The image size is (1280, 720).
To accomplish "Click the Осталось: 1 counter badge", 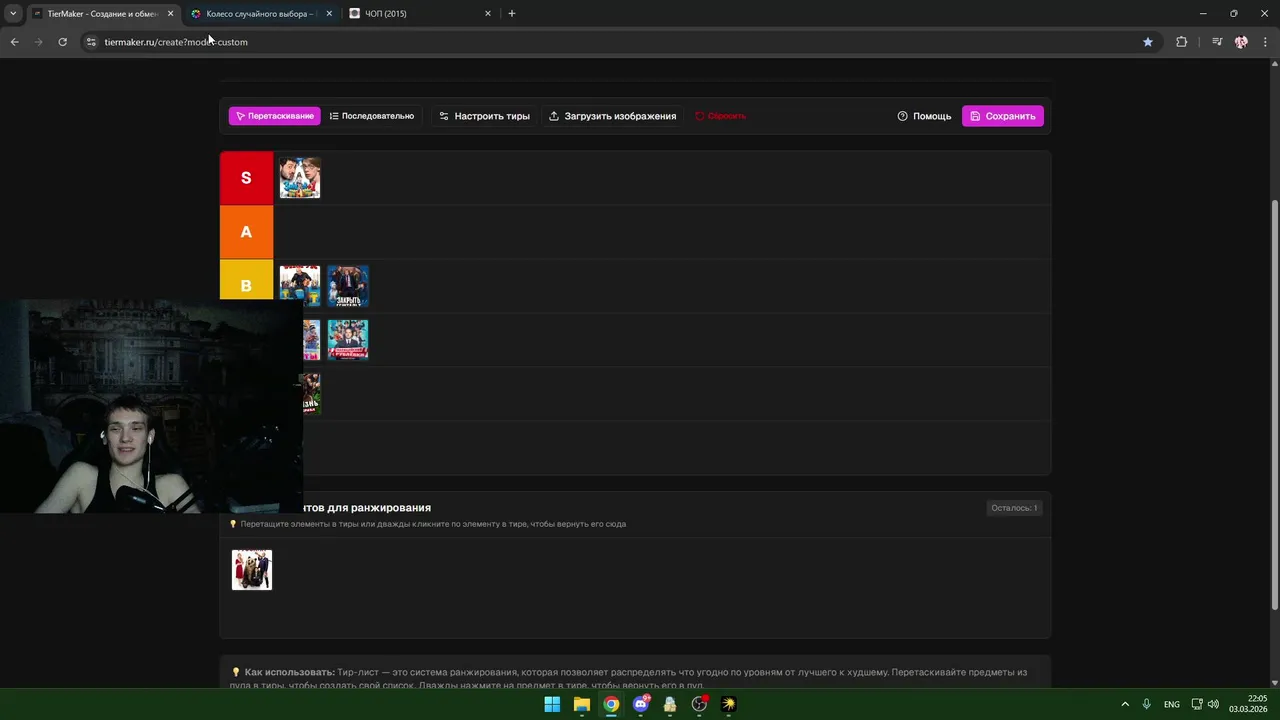I will (x=1014, y=508).
